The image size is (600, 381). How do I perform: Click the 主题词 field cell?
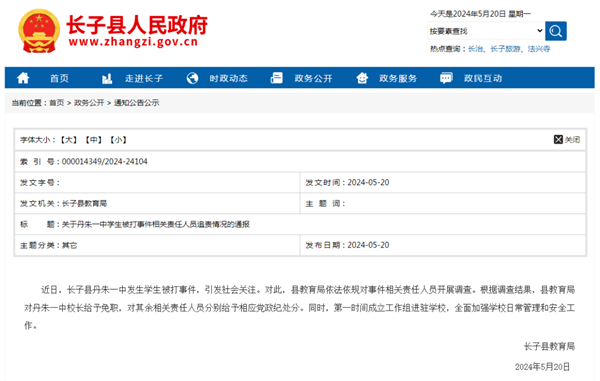[443, 203]
